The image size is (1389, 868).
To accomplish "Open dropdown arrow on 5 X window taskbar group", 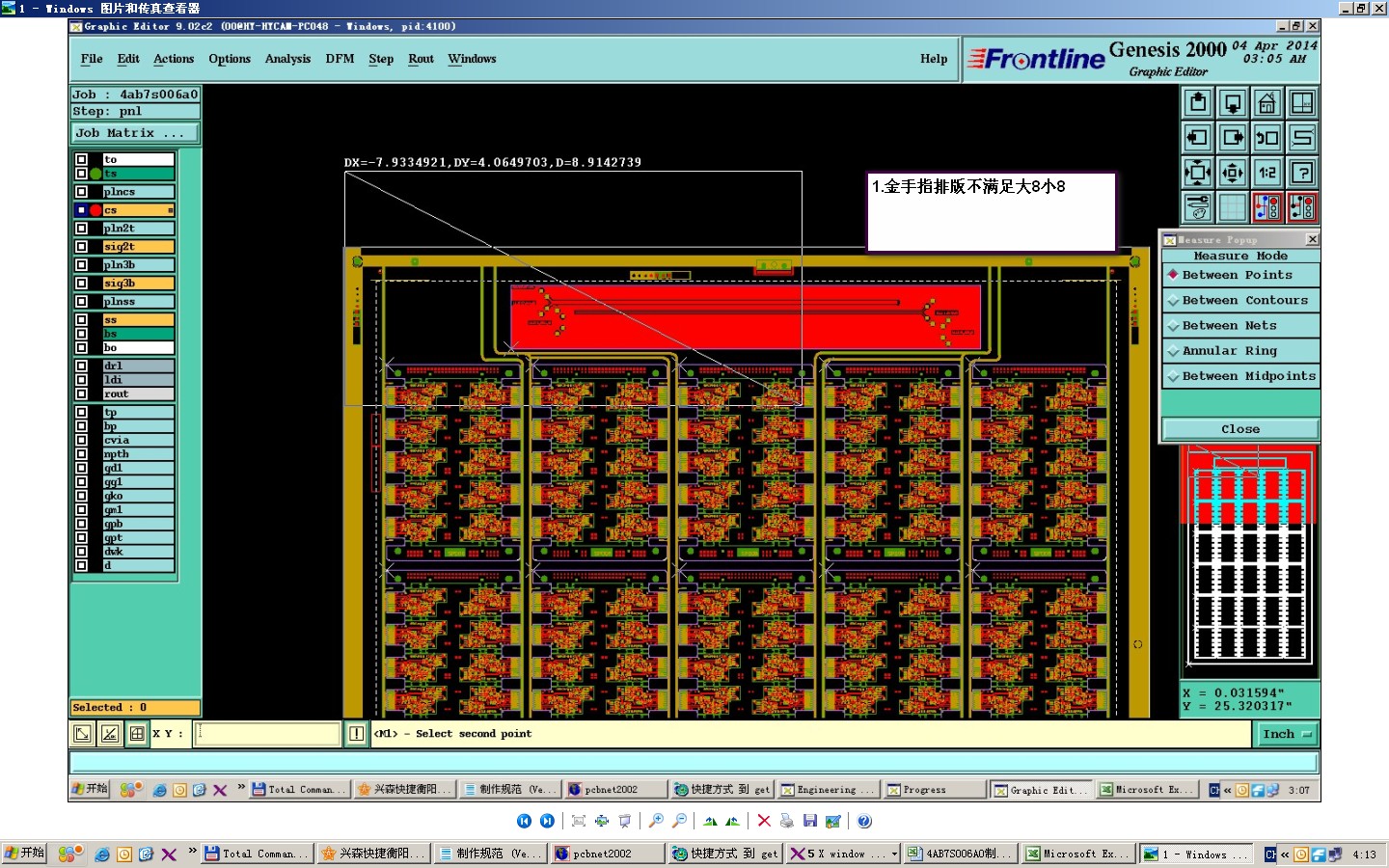I will [894, 854].
